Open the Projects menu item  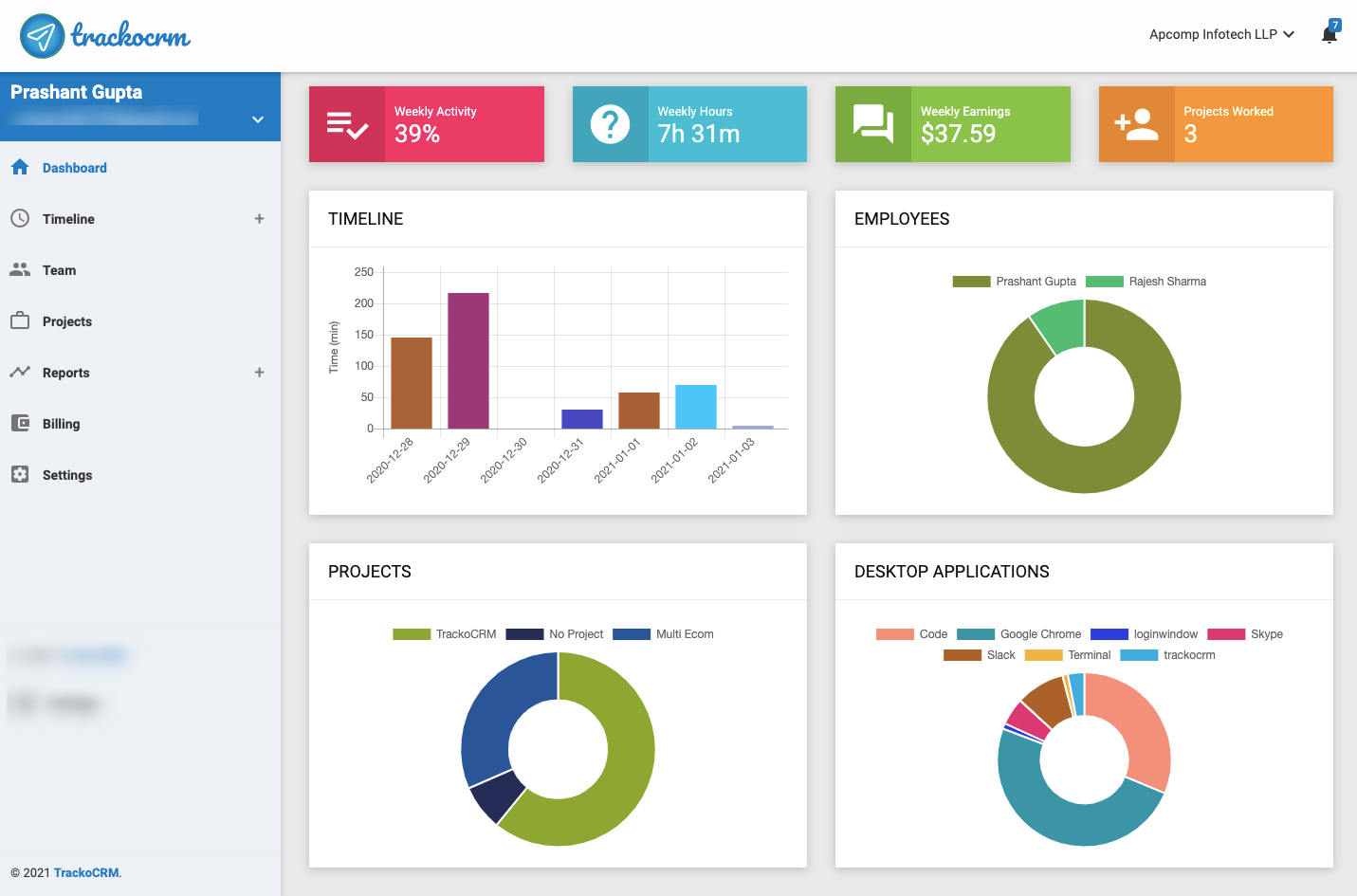click(x=140, y=321)
